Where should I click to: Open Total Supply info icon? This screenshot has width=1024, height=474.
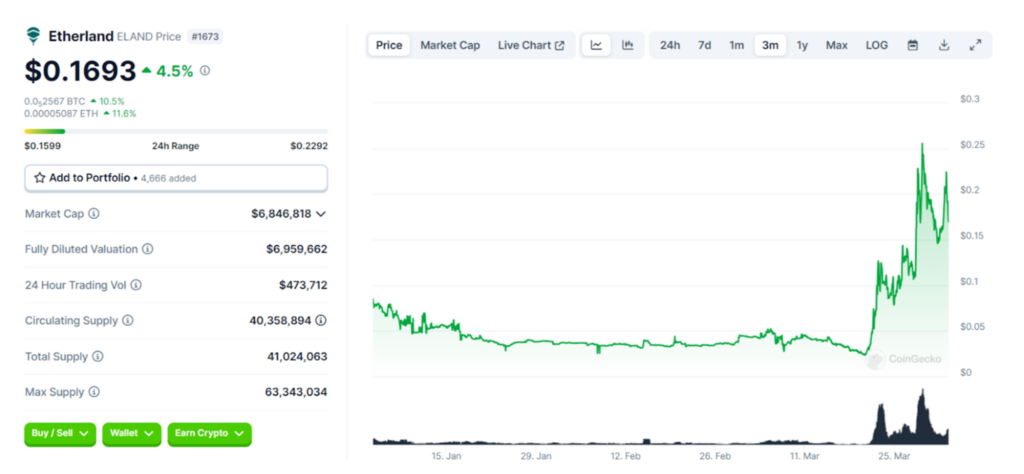pyautogui.click(x=97, y=356)
